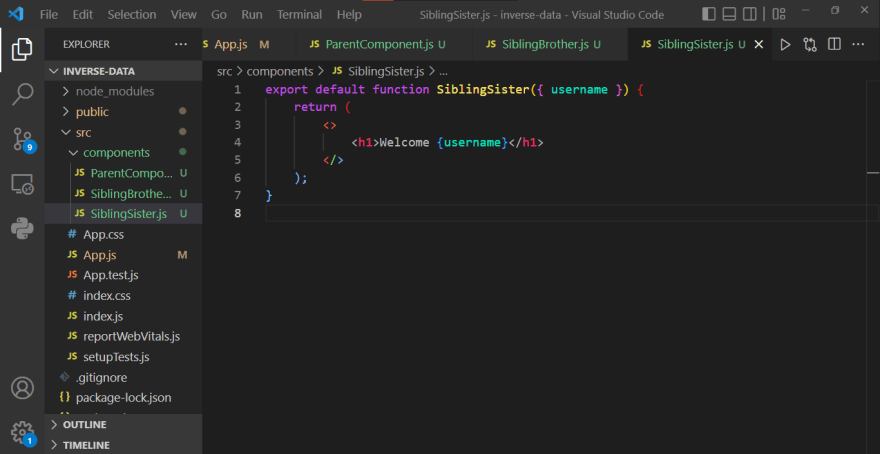Screen dimensions: 880x454
Task: Click src in the breadcrumb path
Action: pos(224,71)
